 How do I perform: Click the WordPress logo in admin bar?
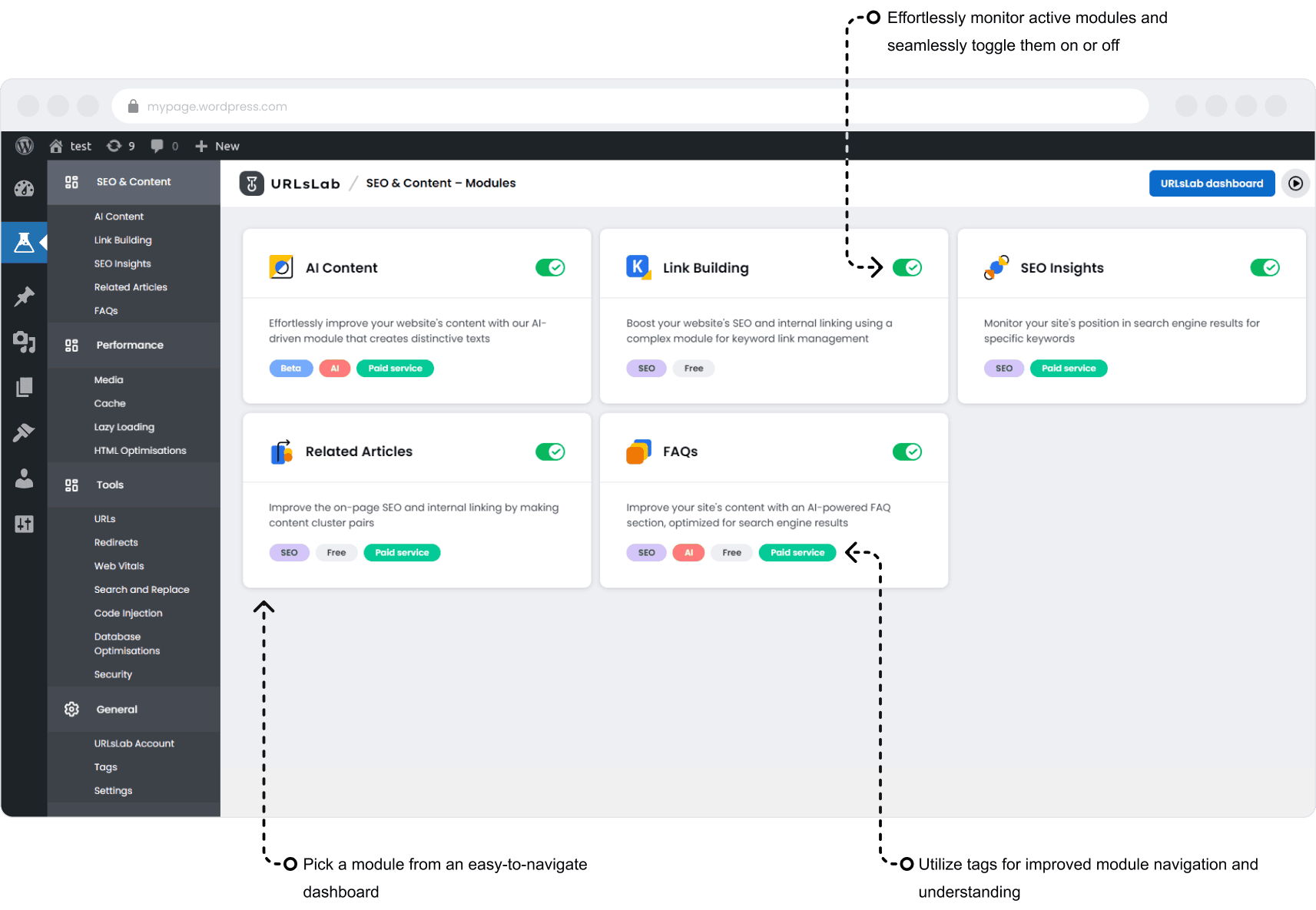click(25, 146)
